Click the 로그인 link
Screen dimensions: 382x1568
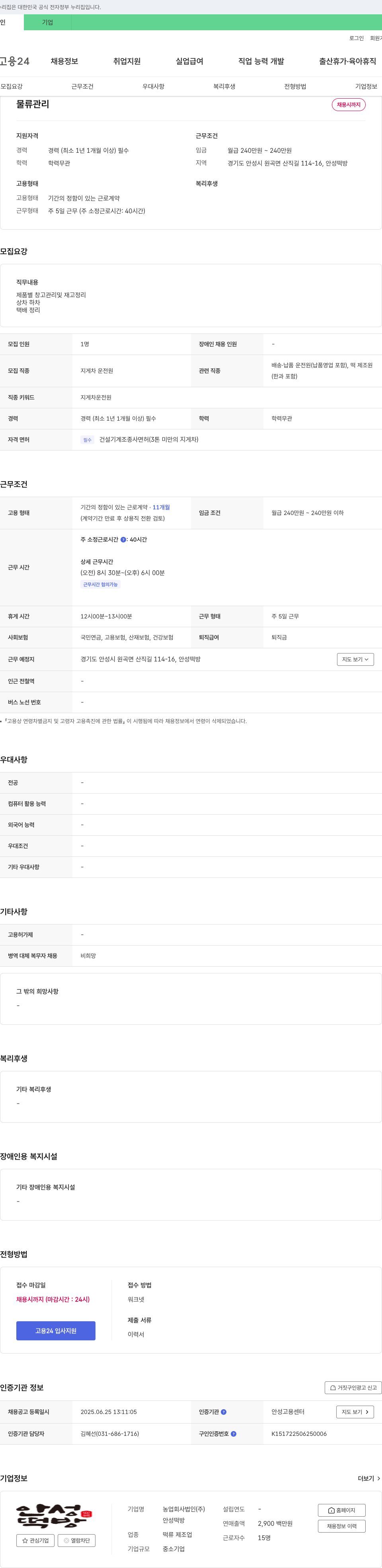pos(357,38)
